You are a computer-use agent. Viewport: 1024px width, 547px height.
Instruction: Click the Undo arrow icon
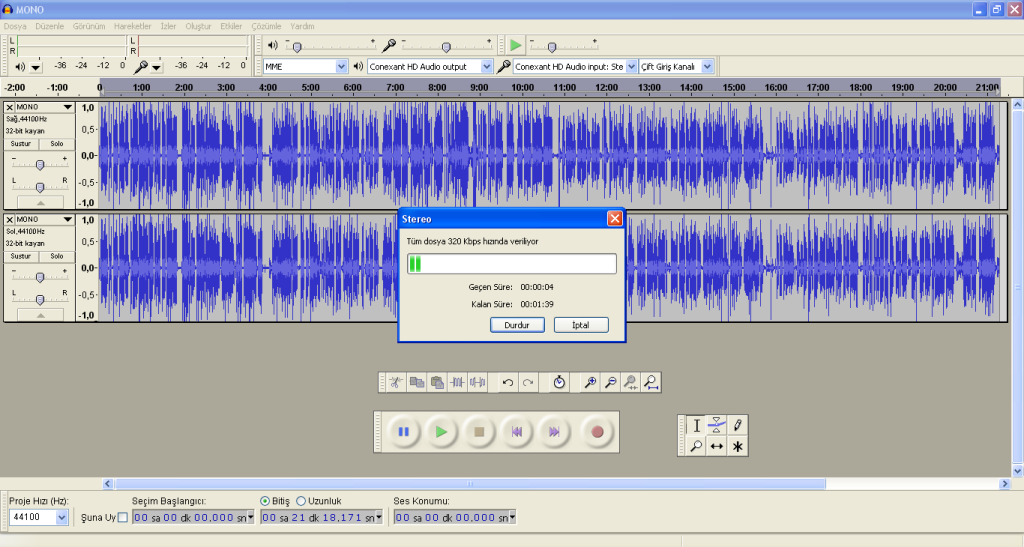coord(507,383)
